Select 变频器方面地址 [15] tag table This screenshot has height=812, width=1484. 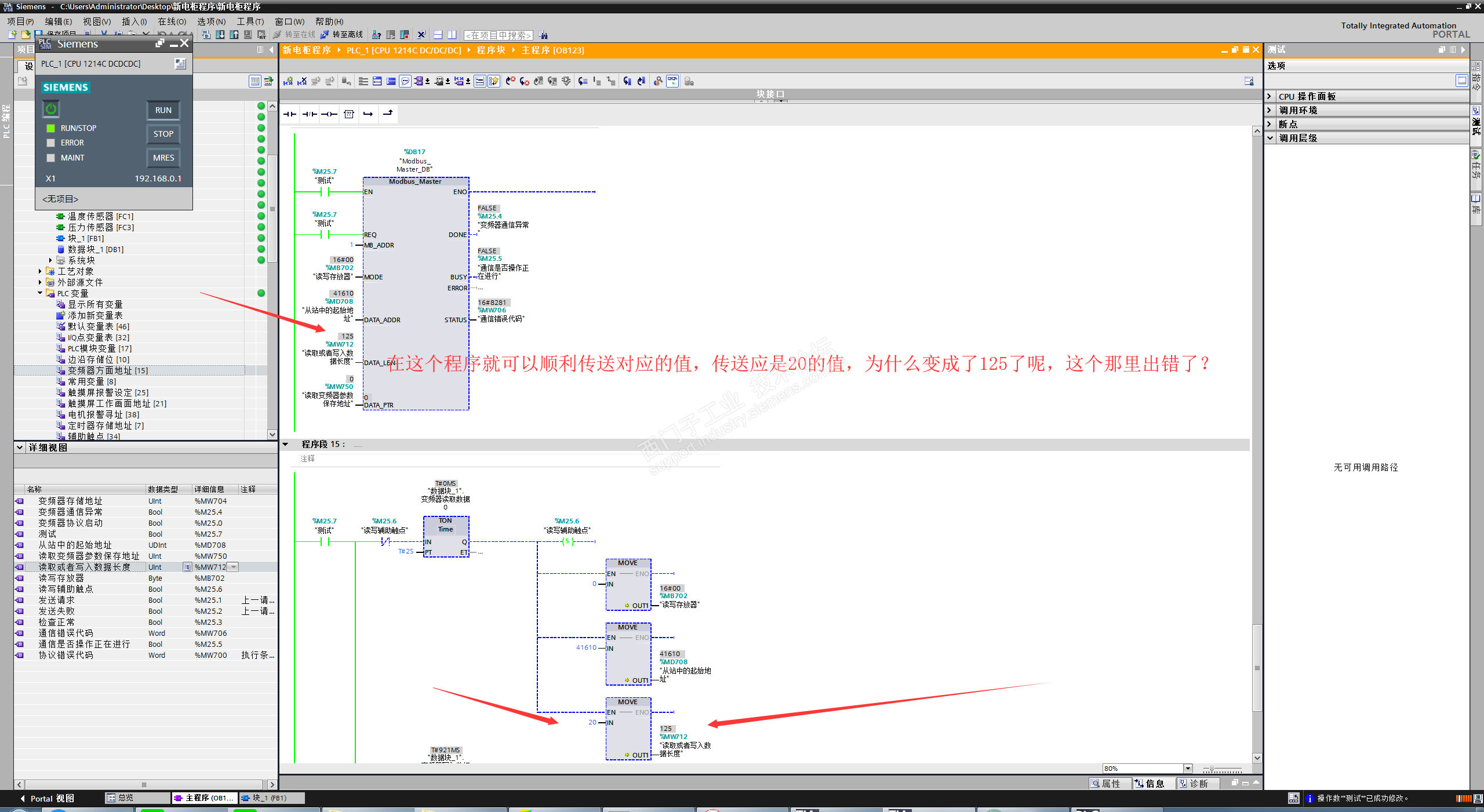[x=108, y=370]
